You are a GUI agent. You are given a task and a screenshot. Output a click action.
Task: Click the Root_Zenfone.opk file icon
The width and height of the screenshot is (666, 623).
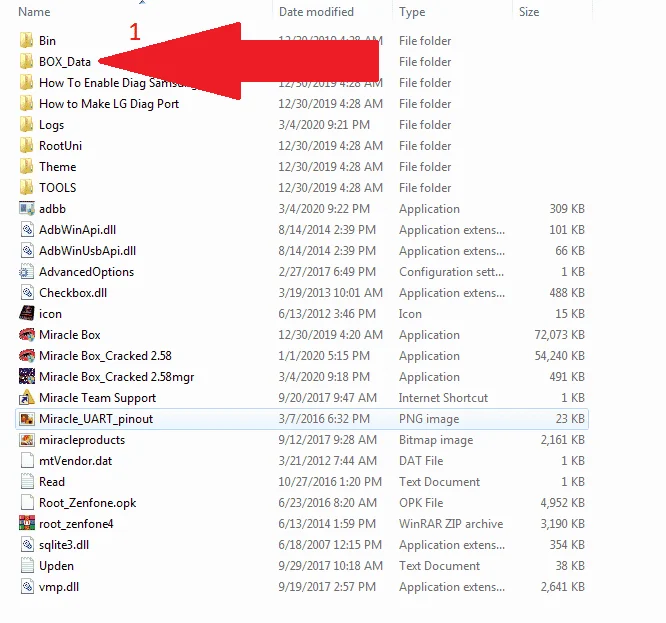click(x=27, y=503)
